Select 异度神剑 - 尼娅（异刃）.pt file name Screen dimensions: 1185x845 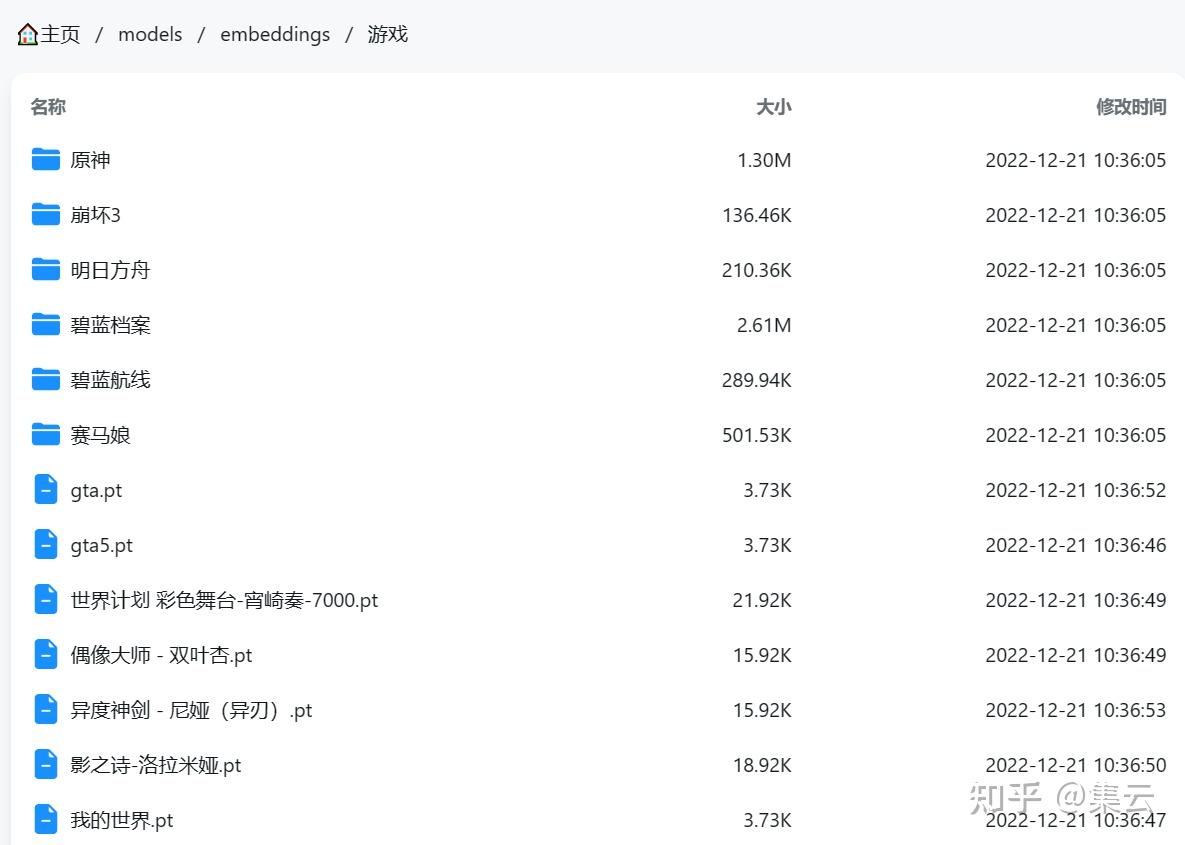(191, 710)
